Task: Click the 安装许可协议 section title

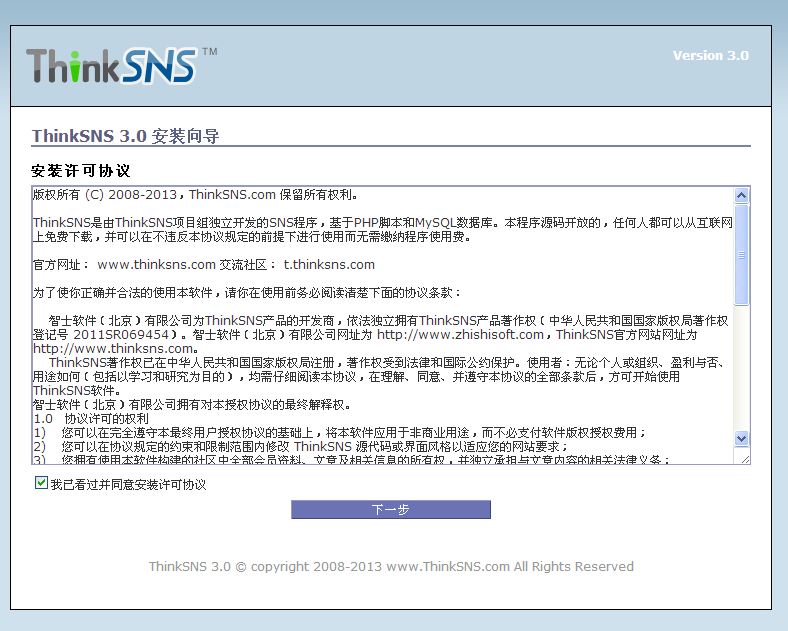Action: coord(81,171)
